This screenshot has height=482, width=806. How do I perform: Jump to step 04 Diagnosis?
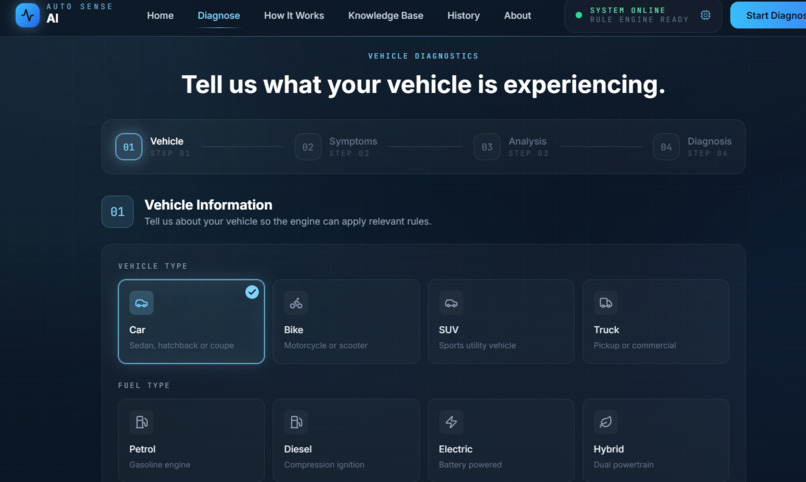point(692,146)
